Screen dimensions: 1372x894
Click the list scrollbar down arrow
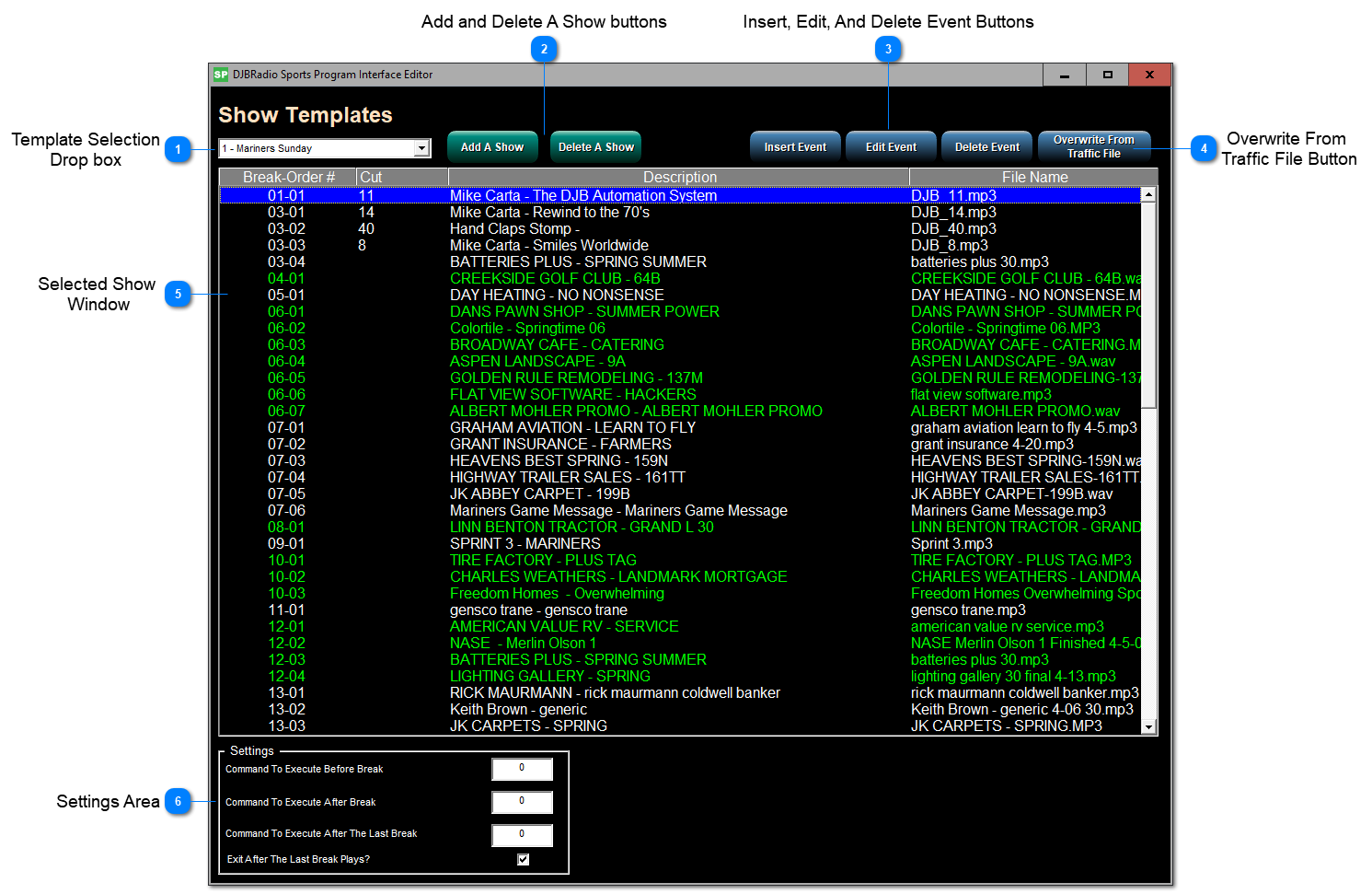point(1148,726)
